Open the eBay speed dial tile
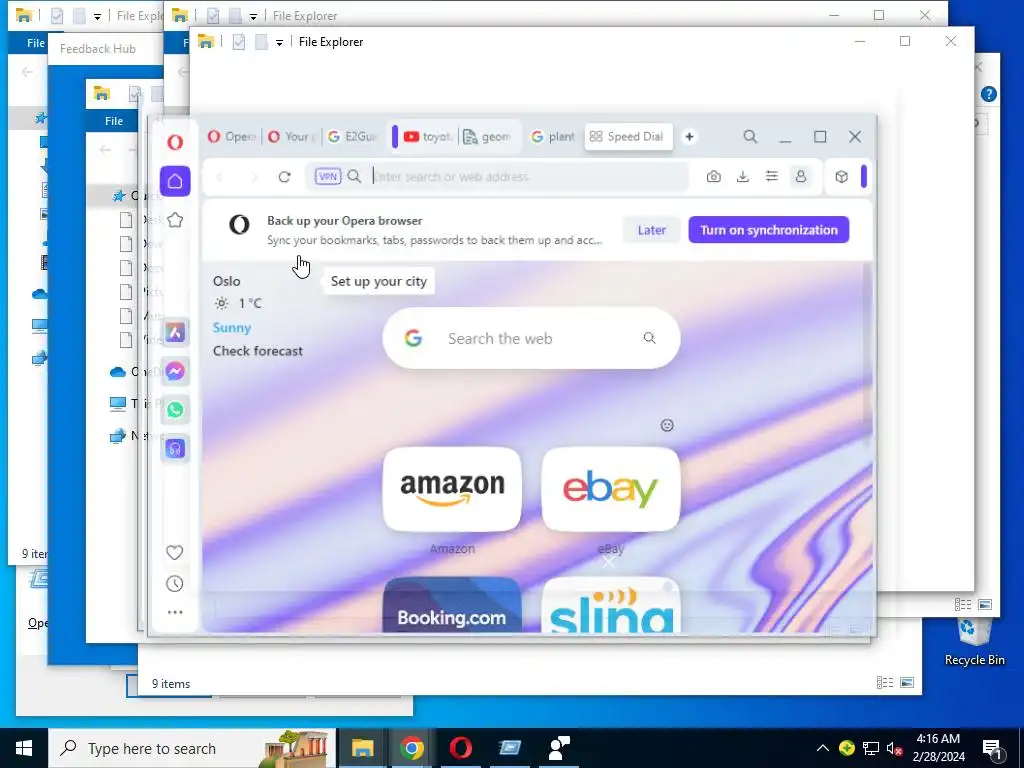The image size is (1024, 768). [611, 489]
